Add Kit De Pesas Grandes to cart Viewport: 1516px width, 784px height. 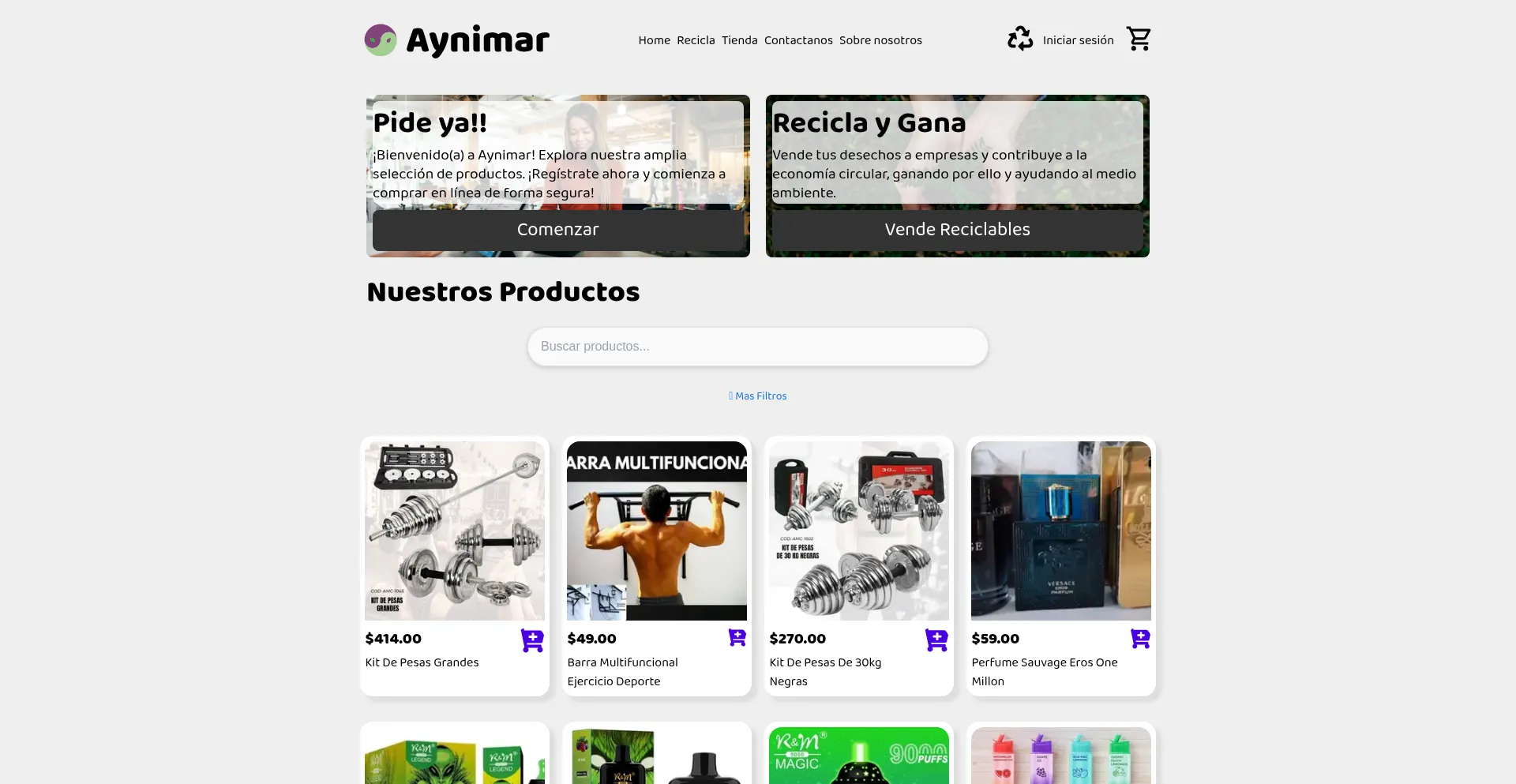532,640
